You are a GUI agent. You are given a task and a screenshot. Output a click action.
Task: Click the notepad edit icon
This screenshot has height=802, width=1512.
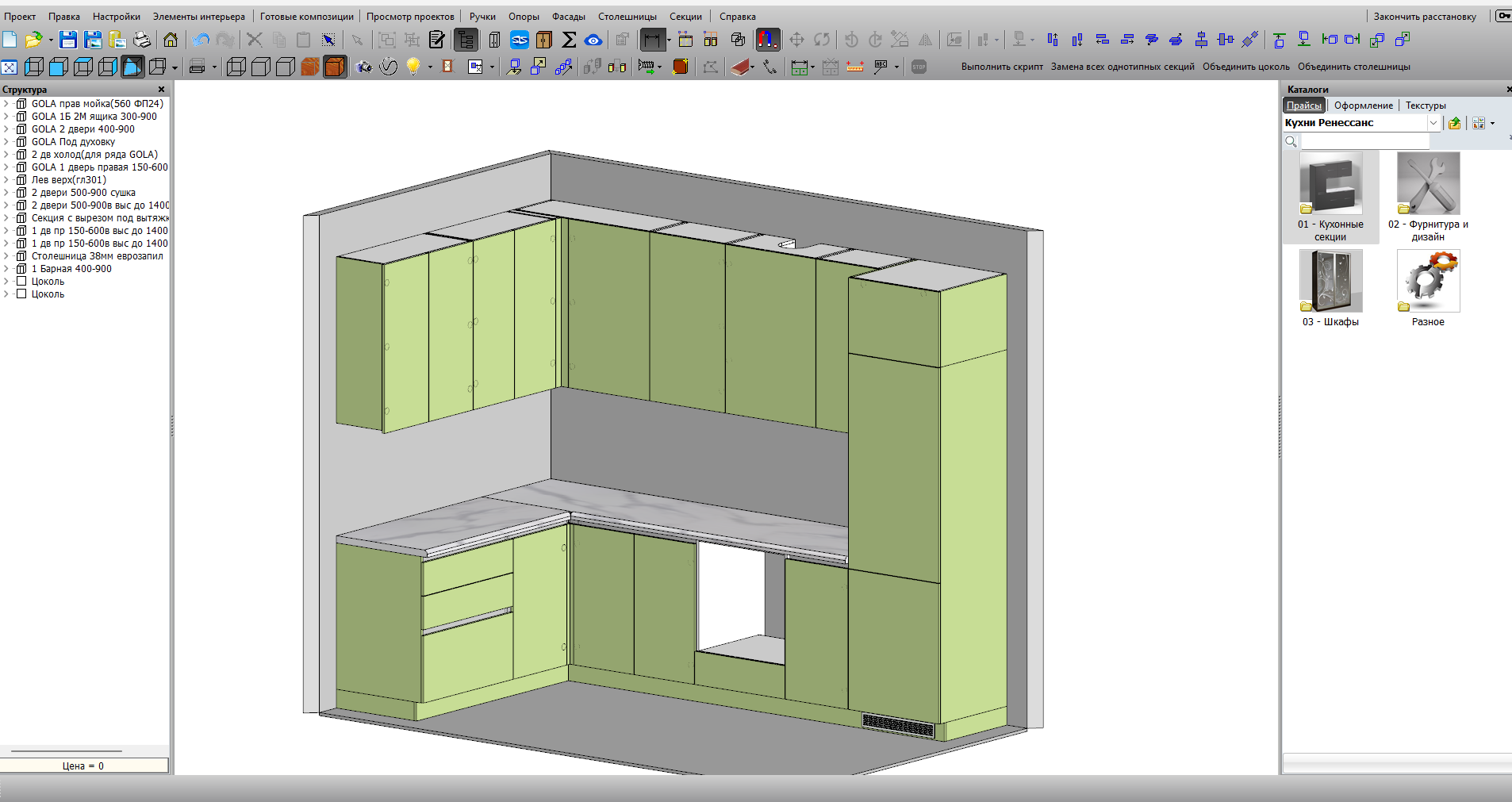click(437, 40)
